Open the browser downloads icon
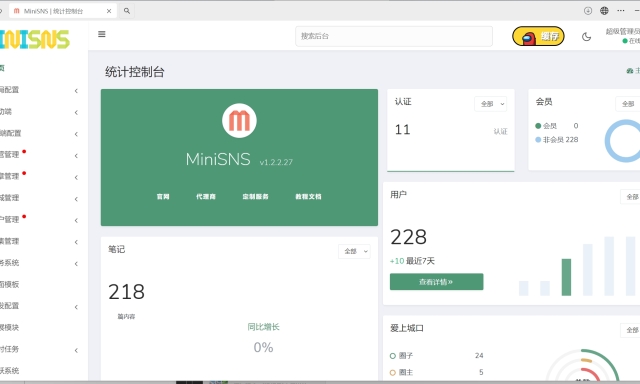Viewport: 640px width, 384px height. (588, 11)
